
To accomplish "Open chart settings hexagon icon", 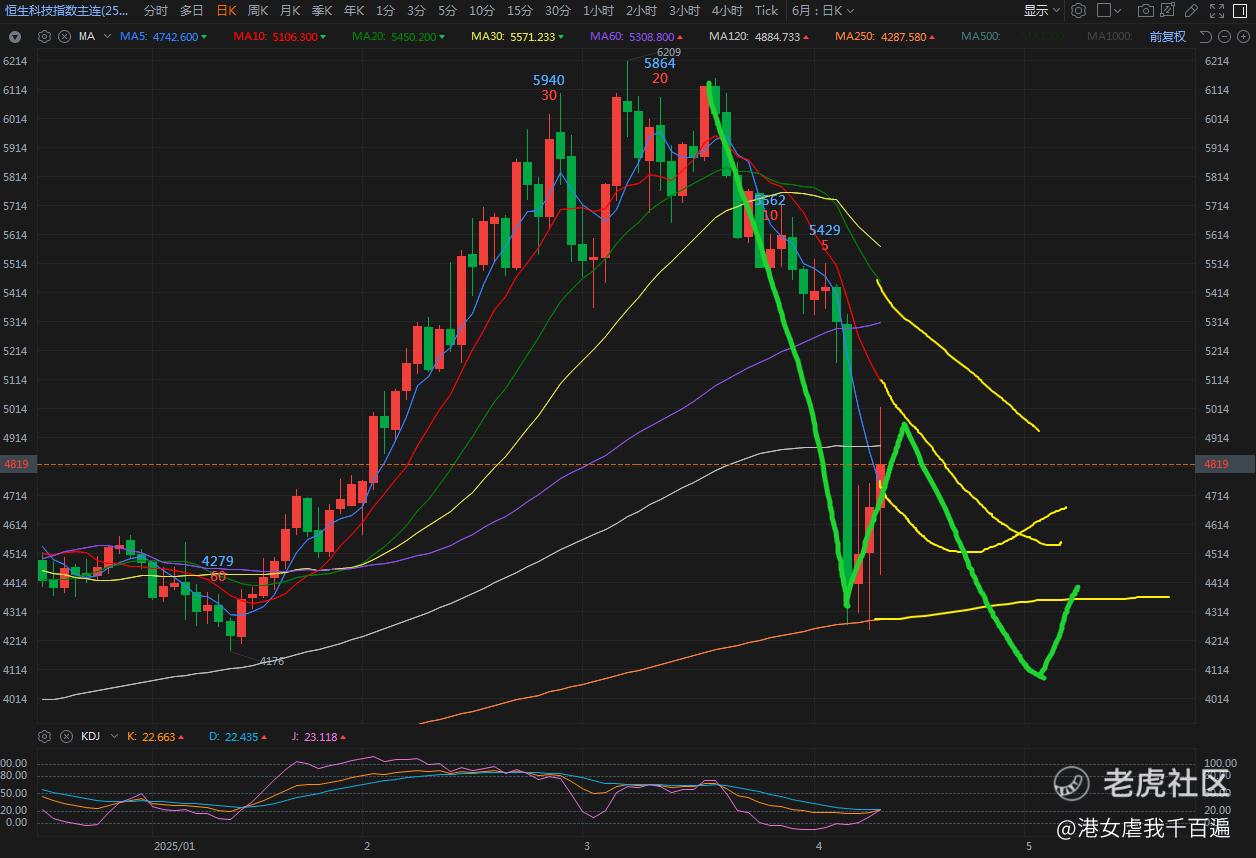I will coord(1078,11).
